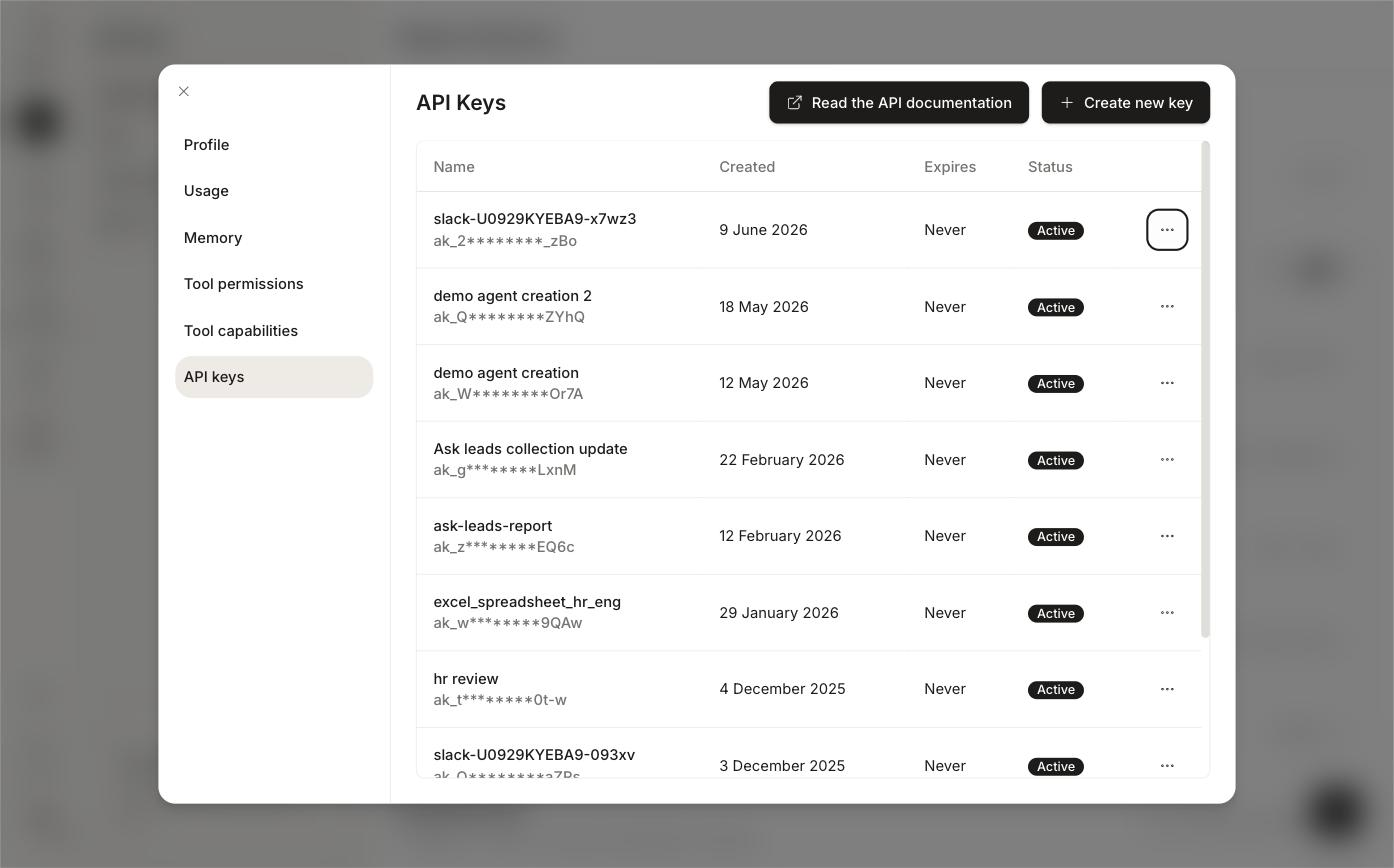The width and height of the screenshot is (1394, 868).
Task: Close the settings dialog with X icon
Action: click(x=184, y=91)
